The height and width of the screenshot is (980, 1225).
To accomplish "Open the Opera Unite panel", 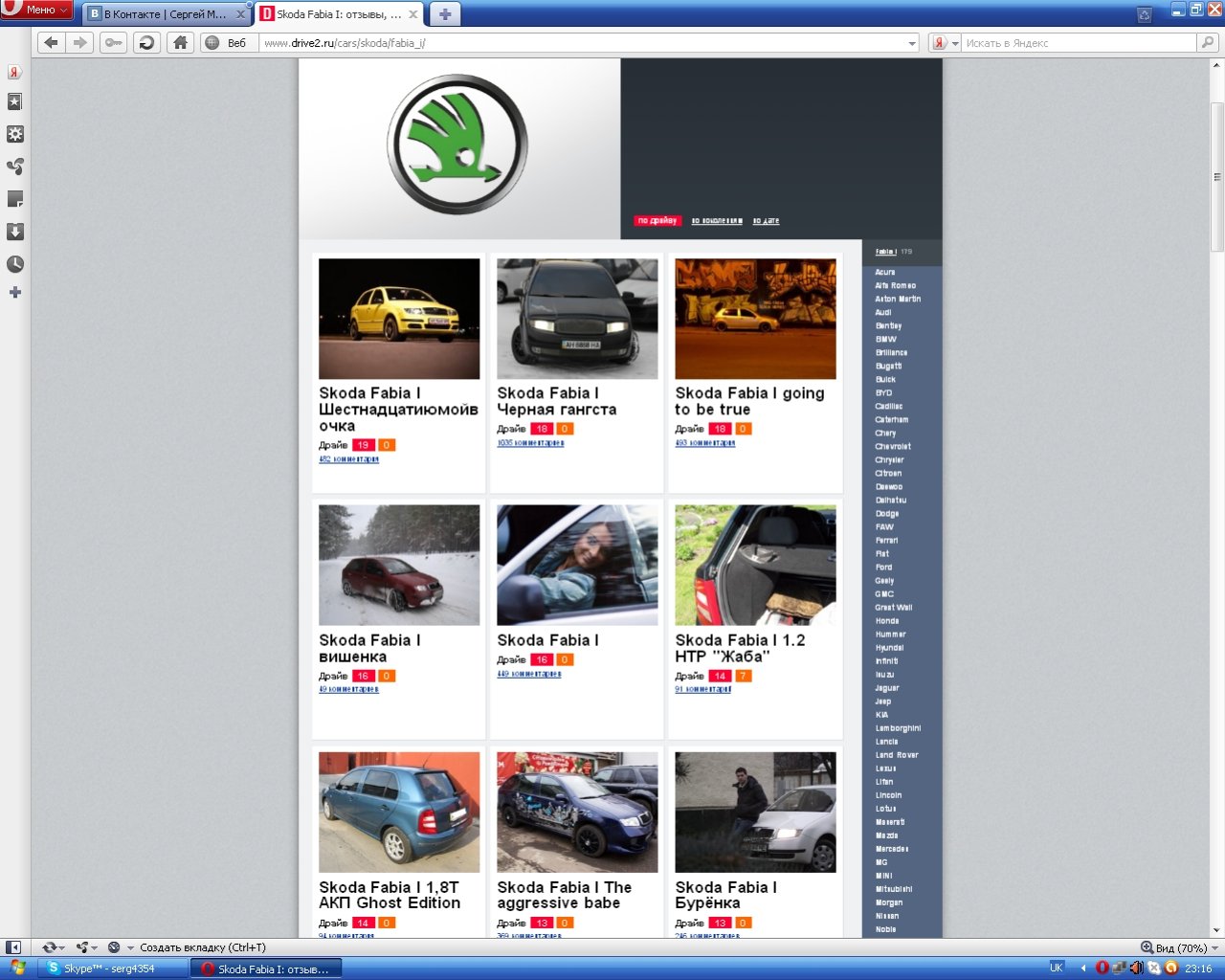I will tap(14, 167).
